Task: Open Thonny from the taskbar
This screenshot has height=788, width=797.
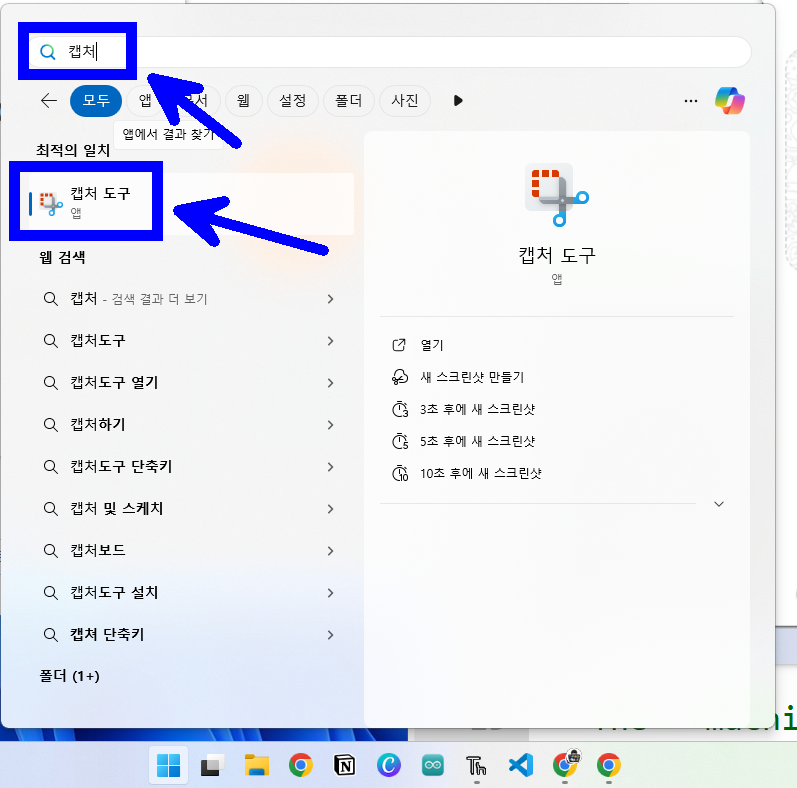Action: click(476, 765)
